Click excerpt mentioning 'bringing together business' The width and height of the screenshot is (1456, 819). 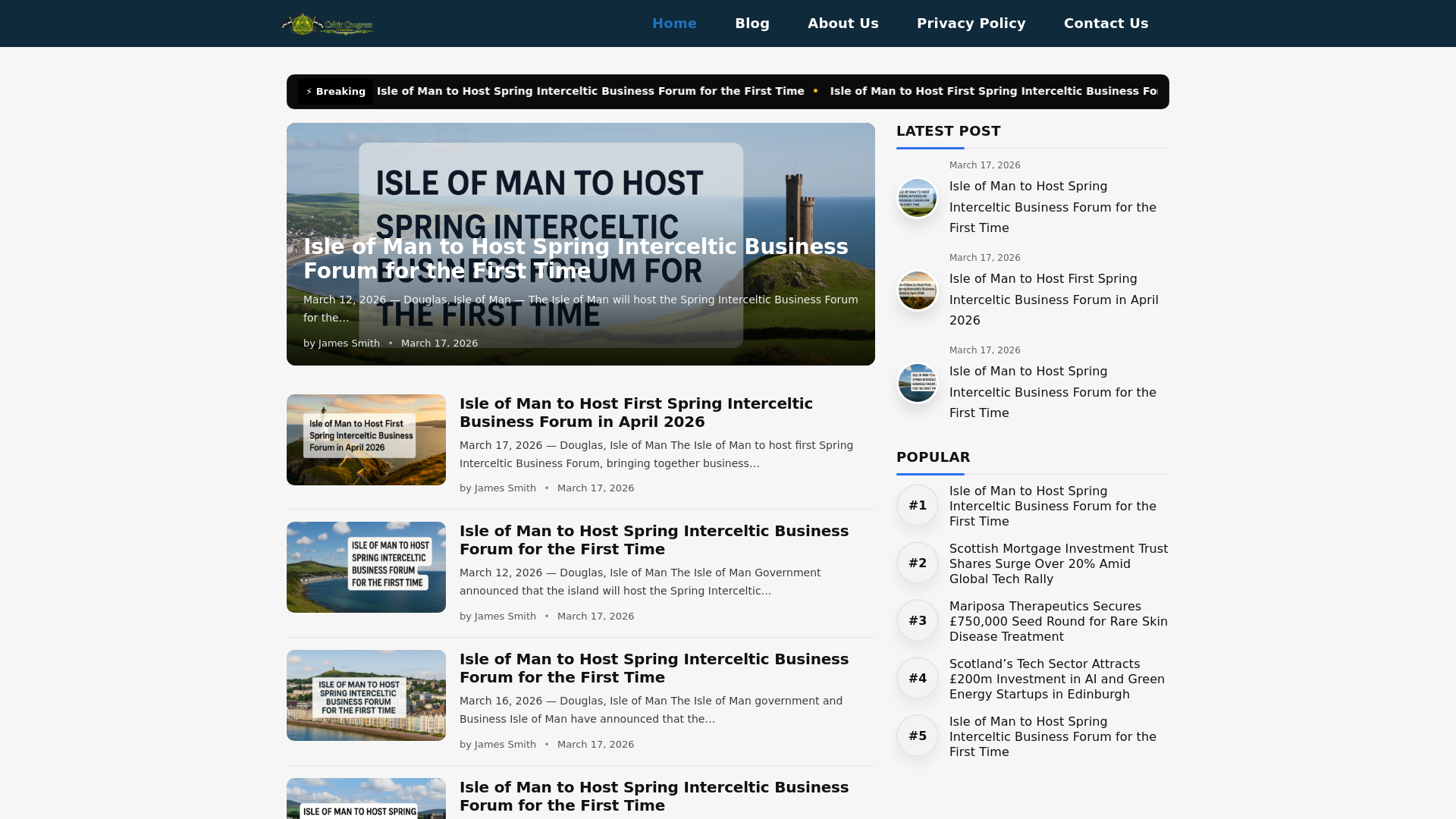pos(656,454)
